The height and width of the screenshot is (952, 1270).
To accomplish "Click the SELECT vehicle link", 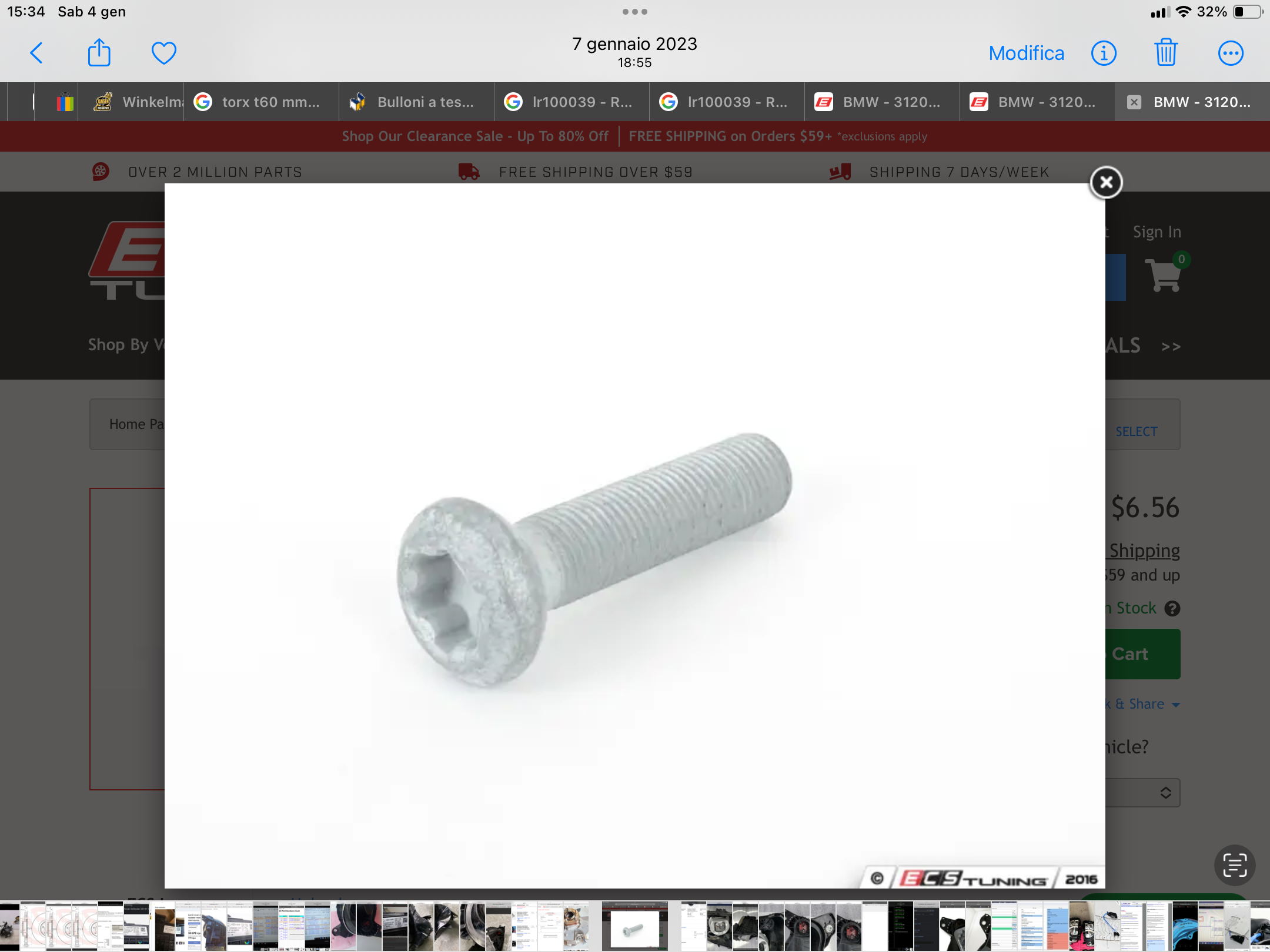I will pos(1137,431).
